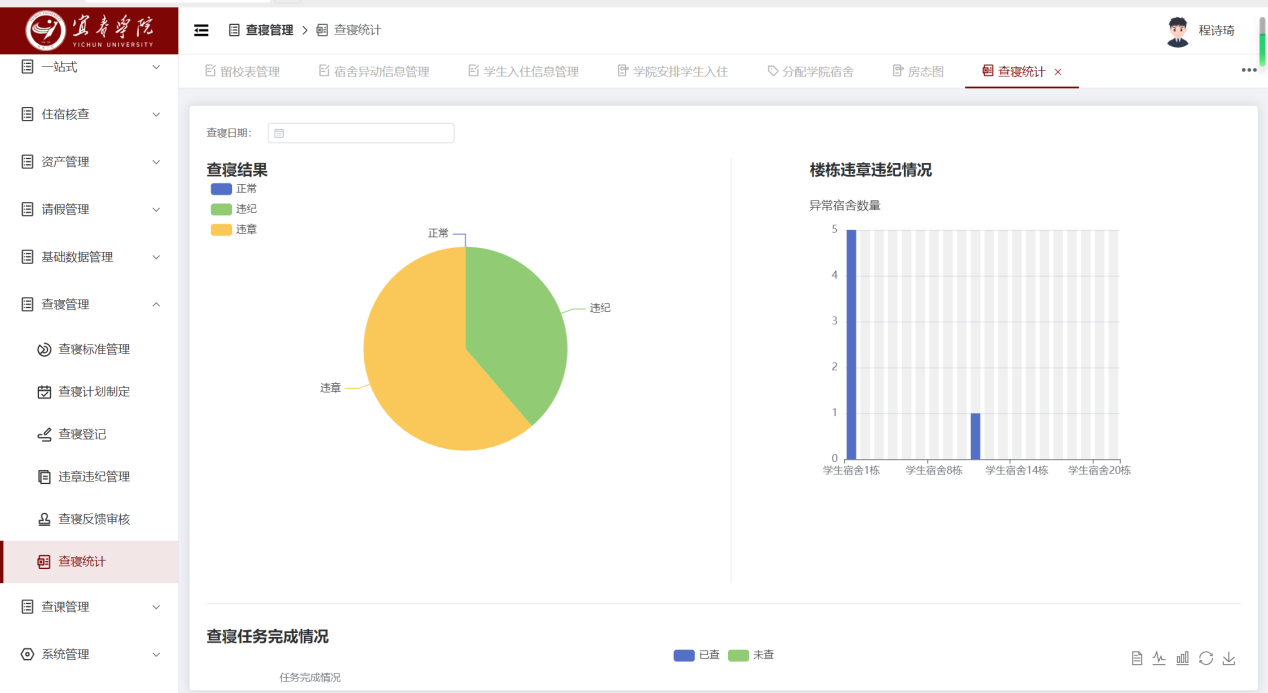
Task: Click the user avatar of 程诗琦
Action: 1178,31
